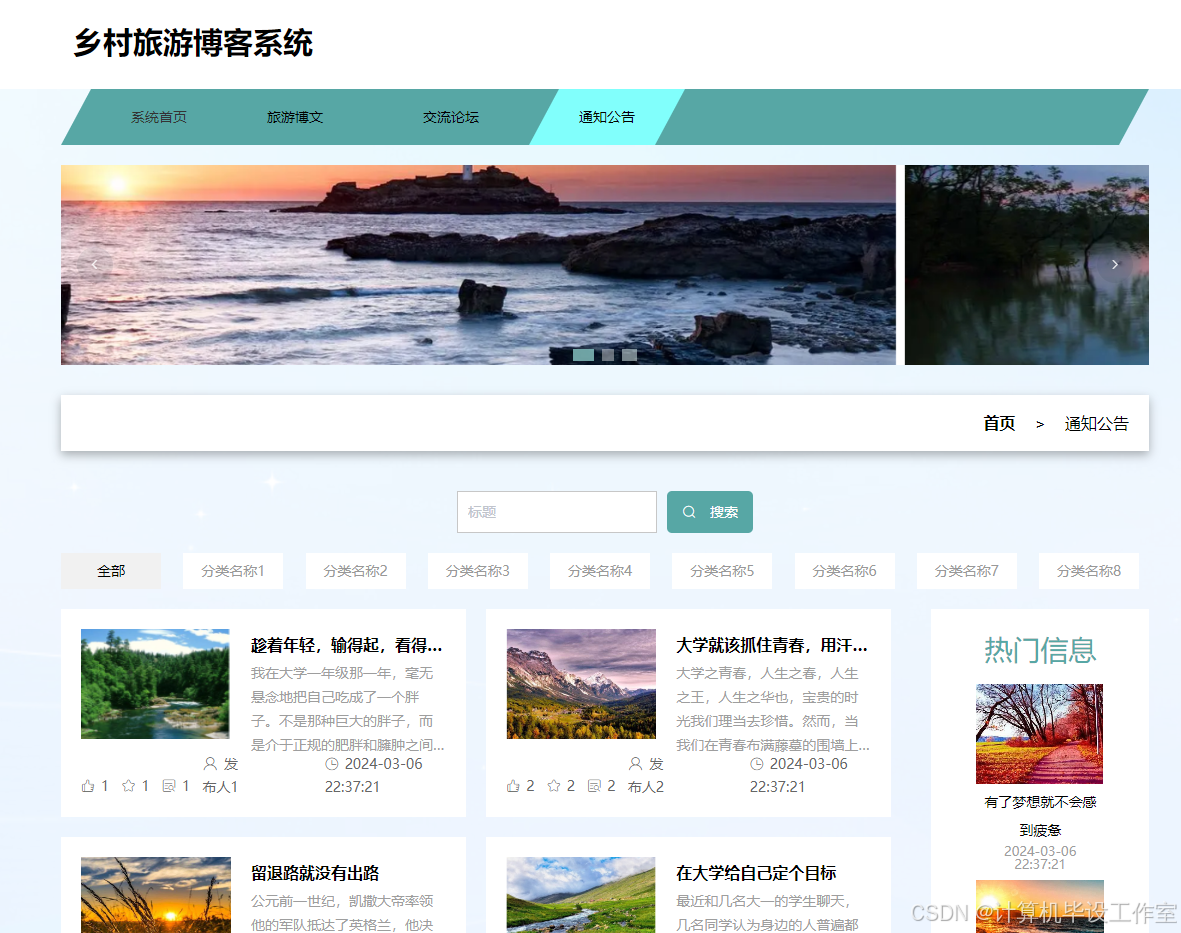Click excerpt starting 最近和几名大一的学生聊天
The image size is (1181, 933).
(767, 913)
